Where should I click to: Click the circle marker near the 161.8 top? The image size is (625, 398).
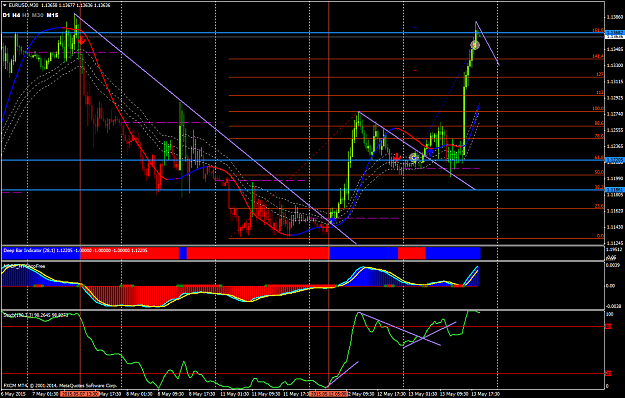coord(475,45)
